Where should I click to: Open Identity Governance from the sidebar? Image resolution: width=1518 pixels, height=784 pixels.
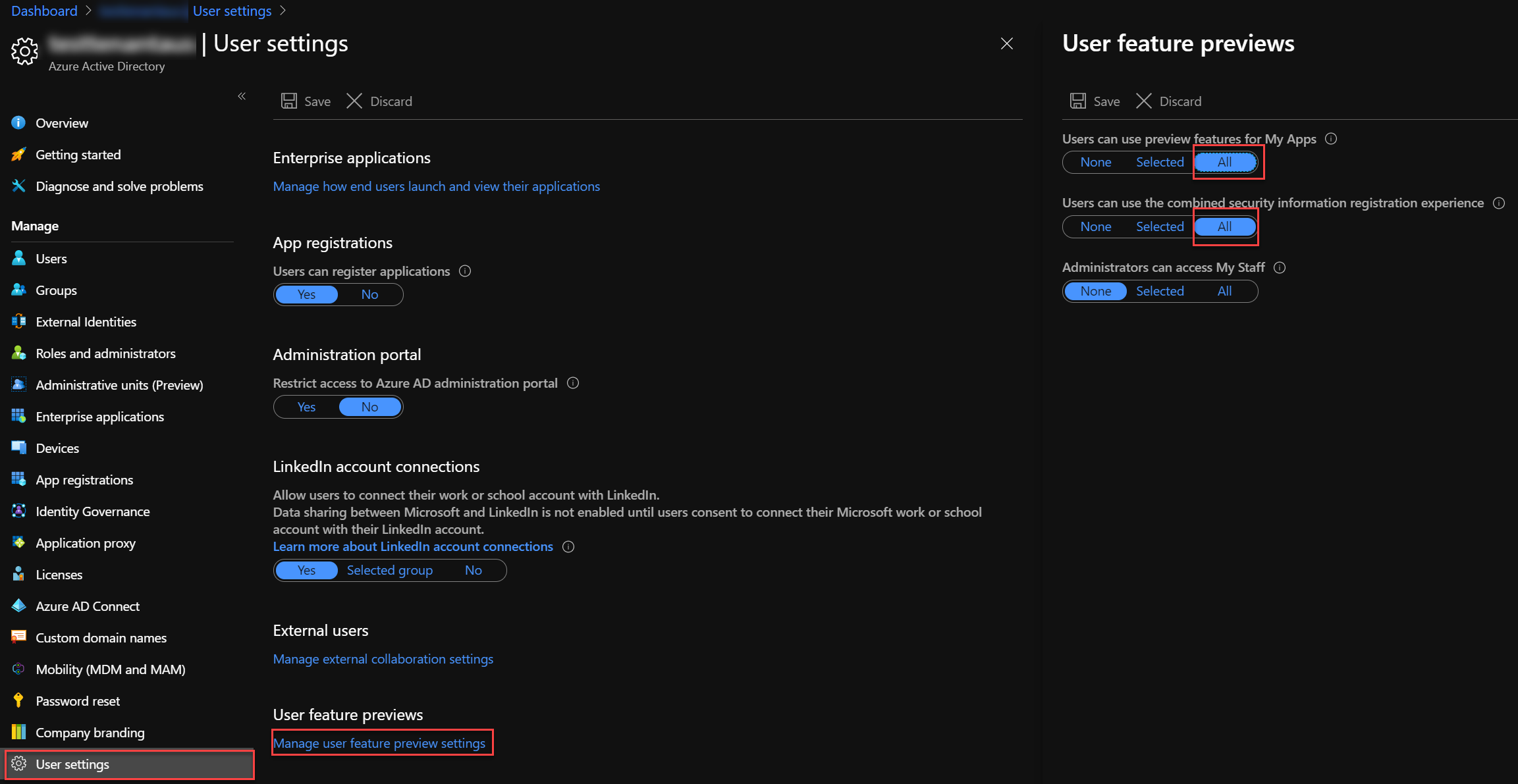[x=92, y=511]
